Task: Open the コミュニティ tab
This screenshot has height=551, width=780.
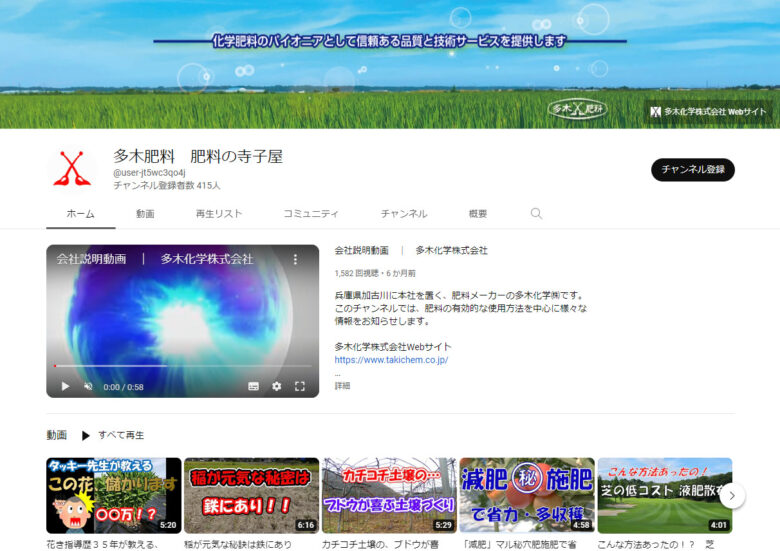Action: pos(311,214)
